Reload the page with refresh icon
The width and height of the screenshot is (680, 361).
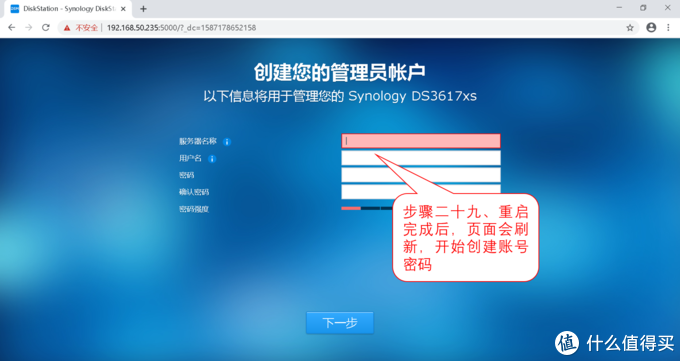click(46, 27)
